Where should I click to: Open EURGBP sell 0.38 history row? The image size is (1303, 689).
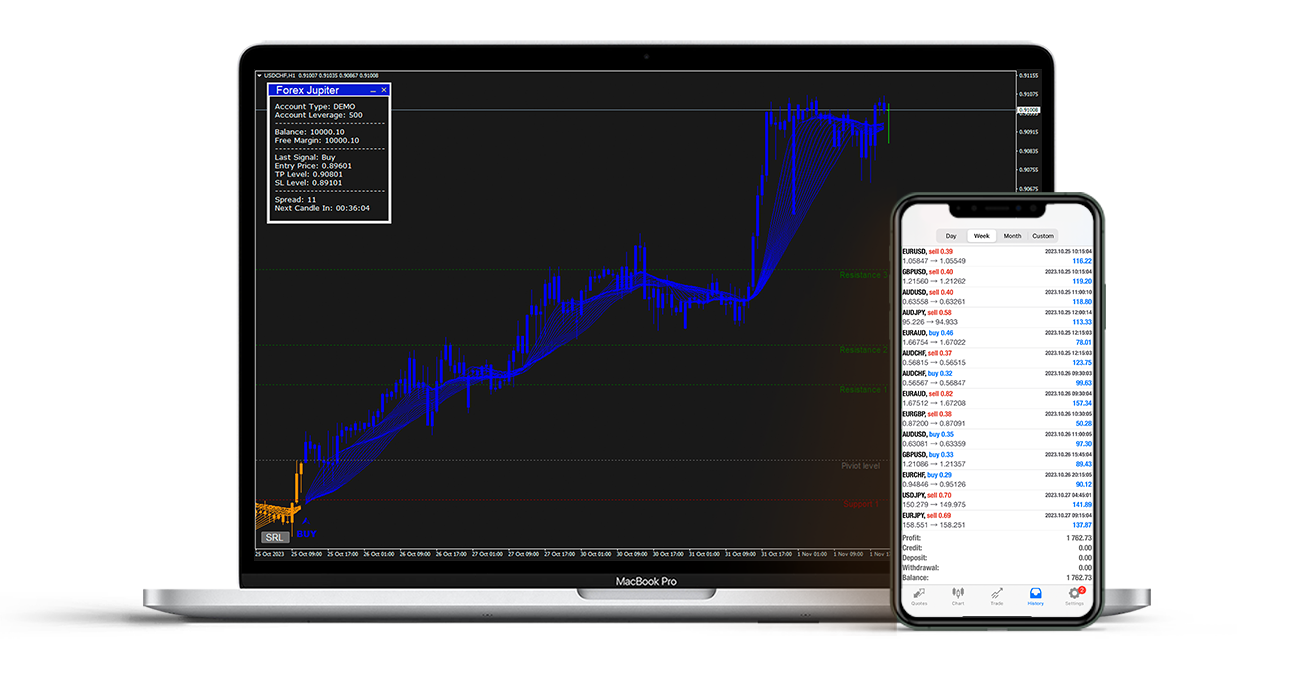tap(997, 419)
